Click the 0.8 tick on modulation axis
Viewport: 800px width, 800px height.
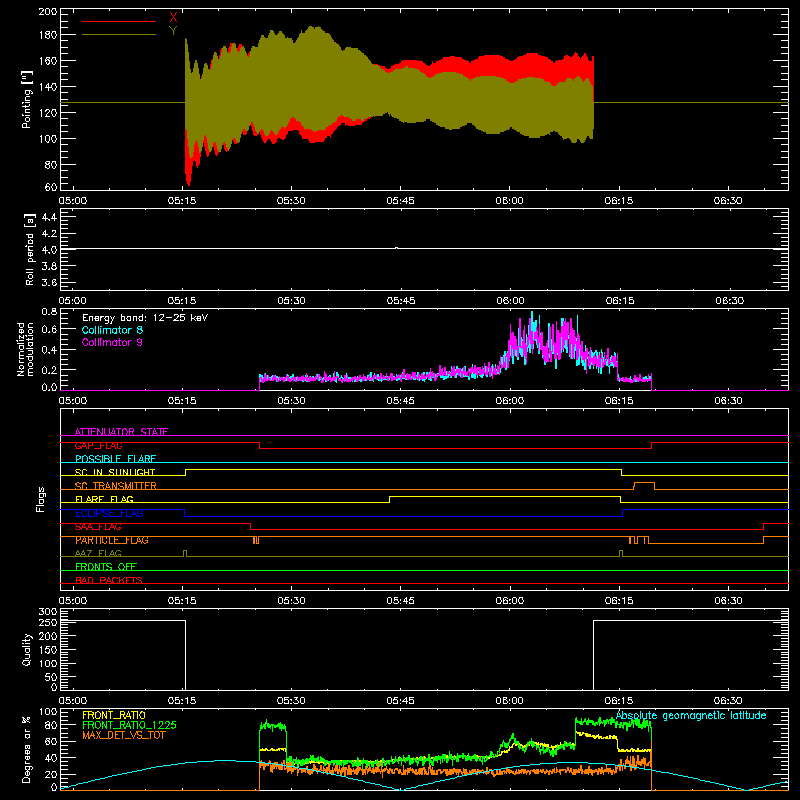point(49,311)
